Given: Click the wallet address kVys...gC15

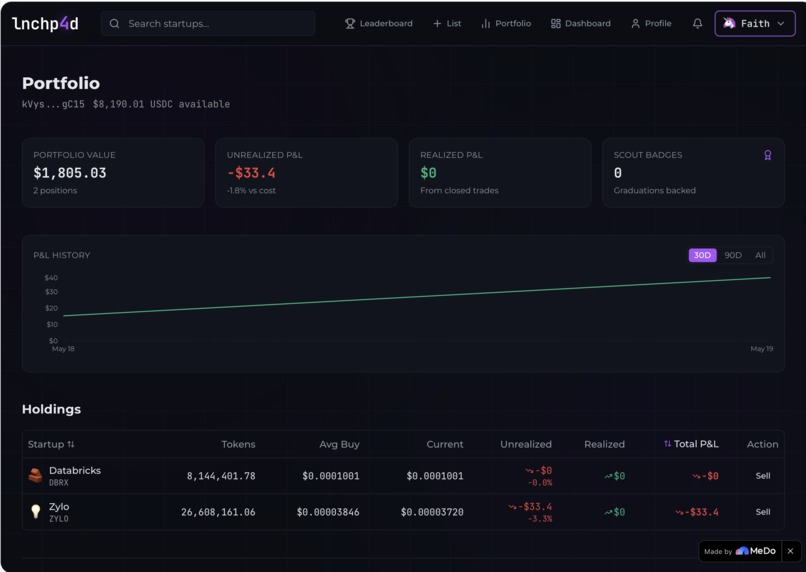Looking at the screenshot, I should (53, 104).
